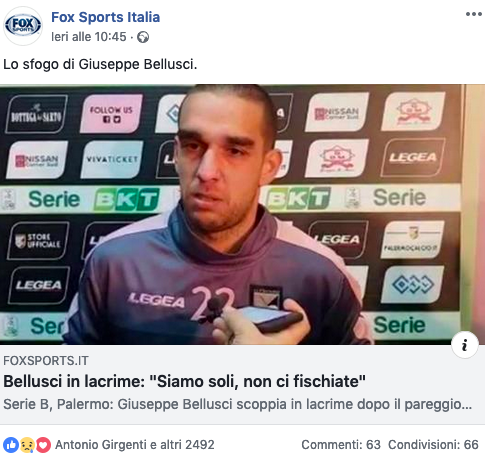Image resolution: width=485 pixels, height=460 pixels.
Task: Open the 'Ieri alle 10:45' timestamp
Action: 89,37
